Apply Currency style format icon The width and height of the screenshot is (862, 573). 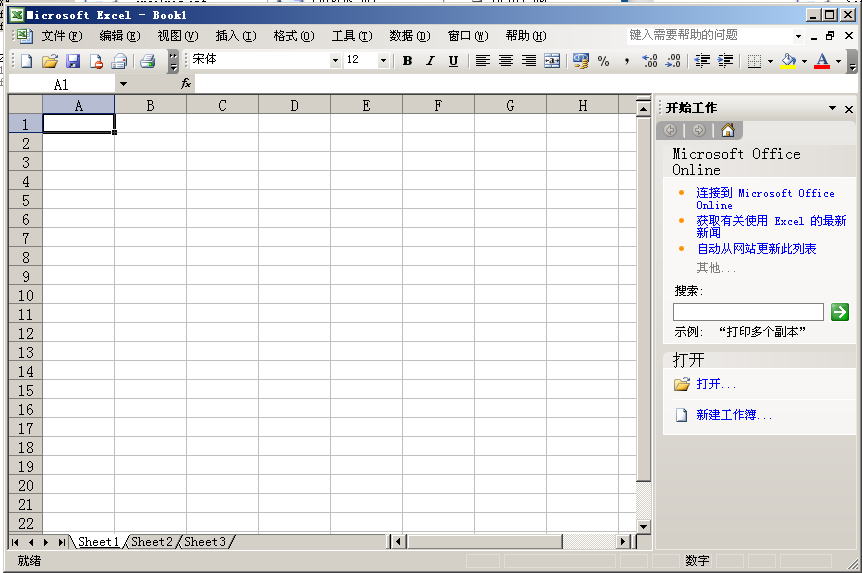pyautogui.click(x=581, y=61)
